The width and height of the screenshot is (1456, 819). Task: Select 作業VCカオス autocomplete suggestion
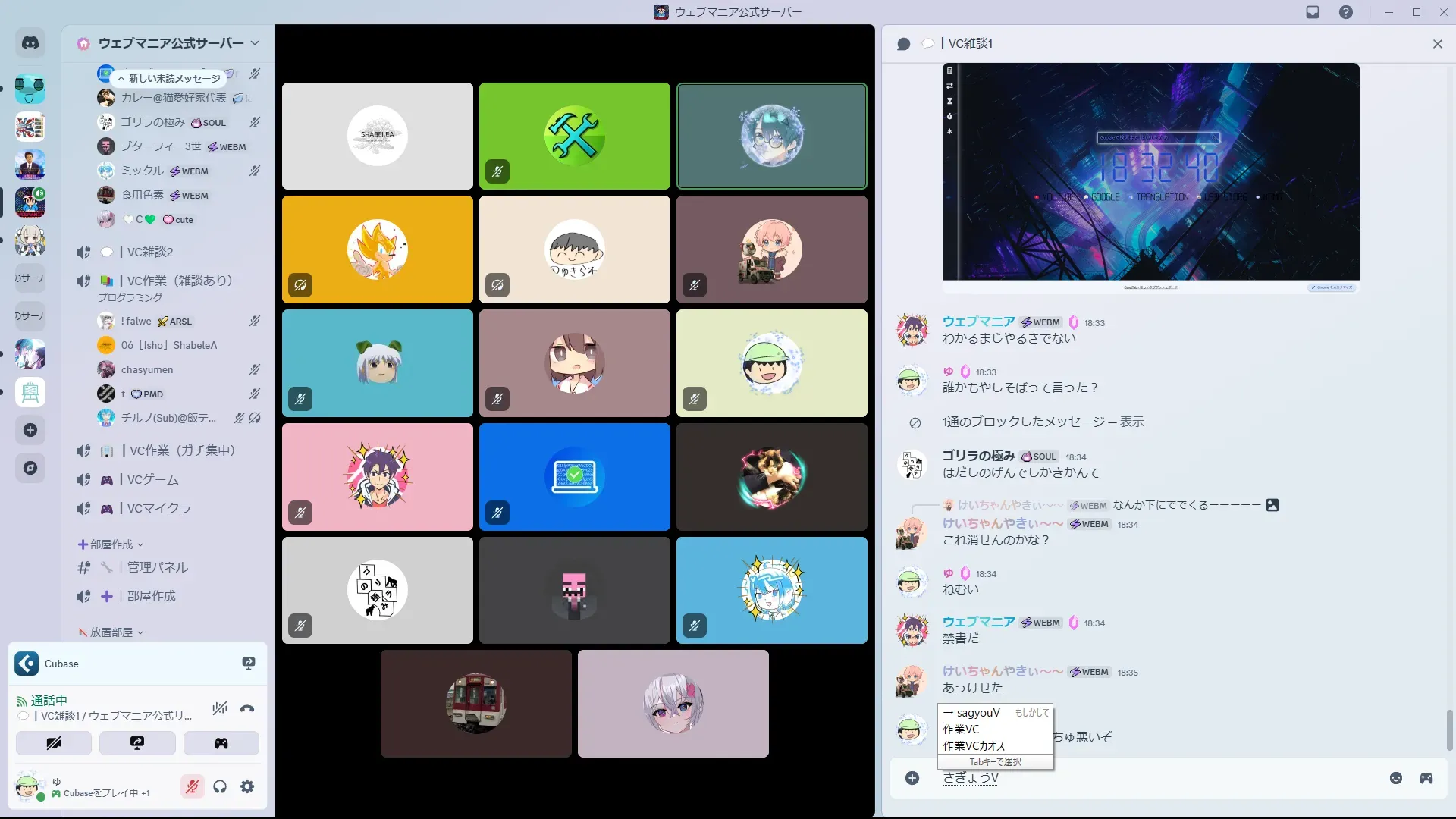[x=974, y=746]
